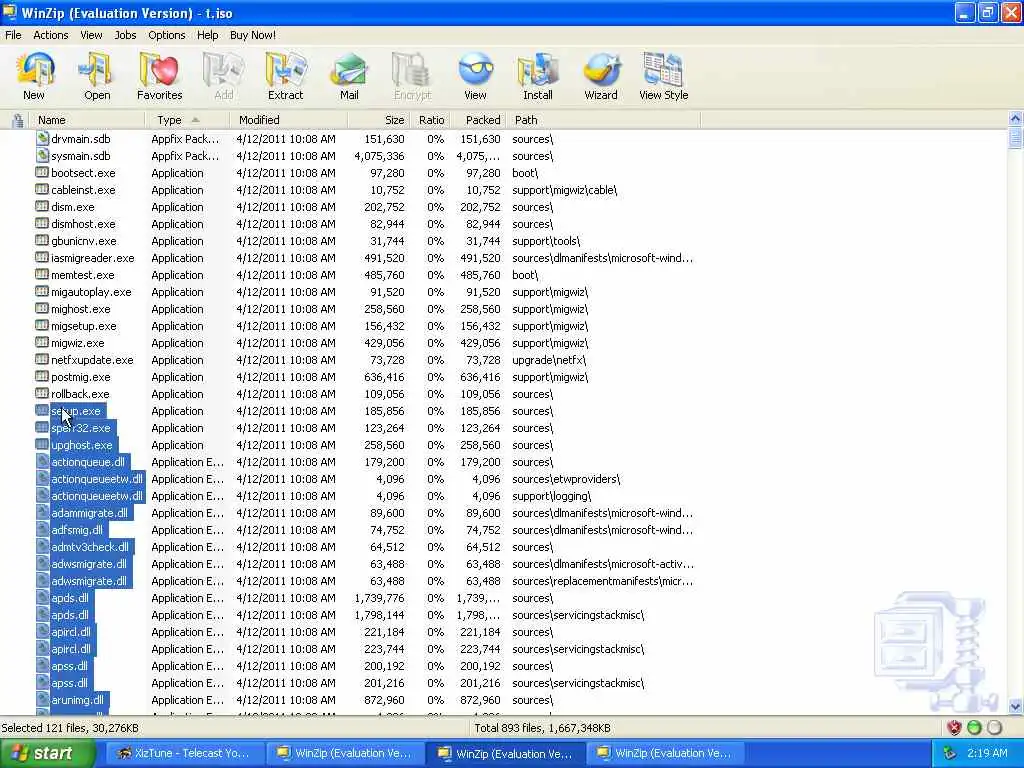Click the View Style toolbar icon
The width and height of the screenshot is (1024, 768).
coord(663,69)
